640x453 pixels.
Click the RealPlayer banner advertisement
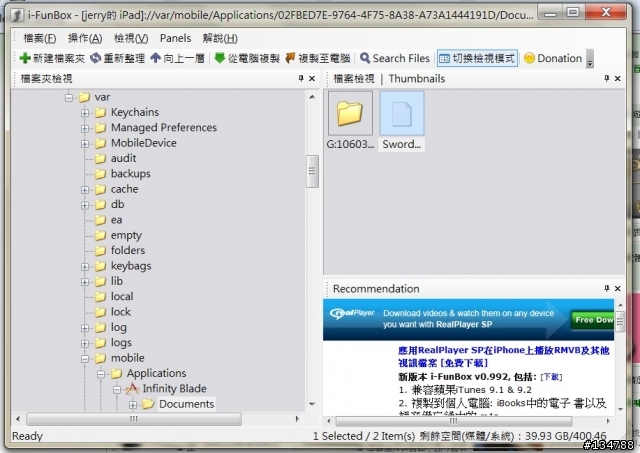(x=468, y=320)
